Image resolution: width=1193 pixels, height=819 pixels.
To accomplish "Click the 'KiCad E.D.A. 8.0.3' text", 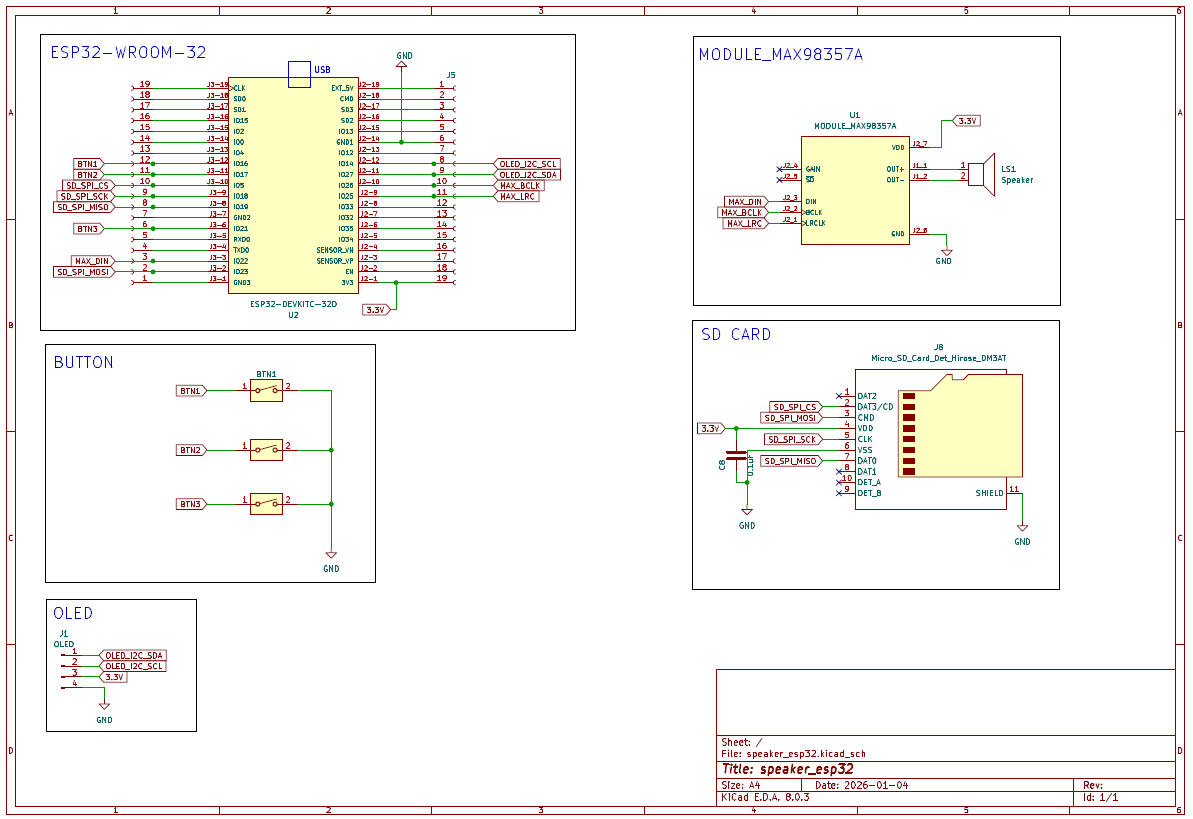I will tap(765, 797).
